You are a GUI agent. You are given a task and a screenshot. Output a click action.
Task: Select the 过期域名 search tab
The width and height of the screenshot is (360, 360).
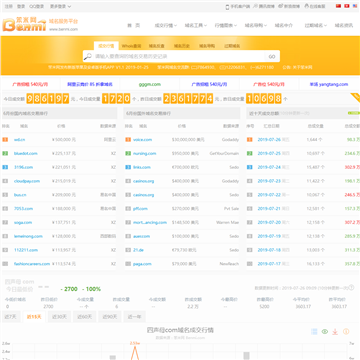(232, 46)
